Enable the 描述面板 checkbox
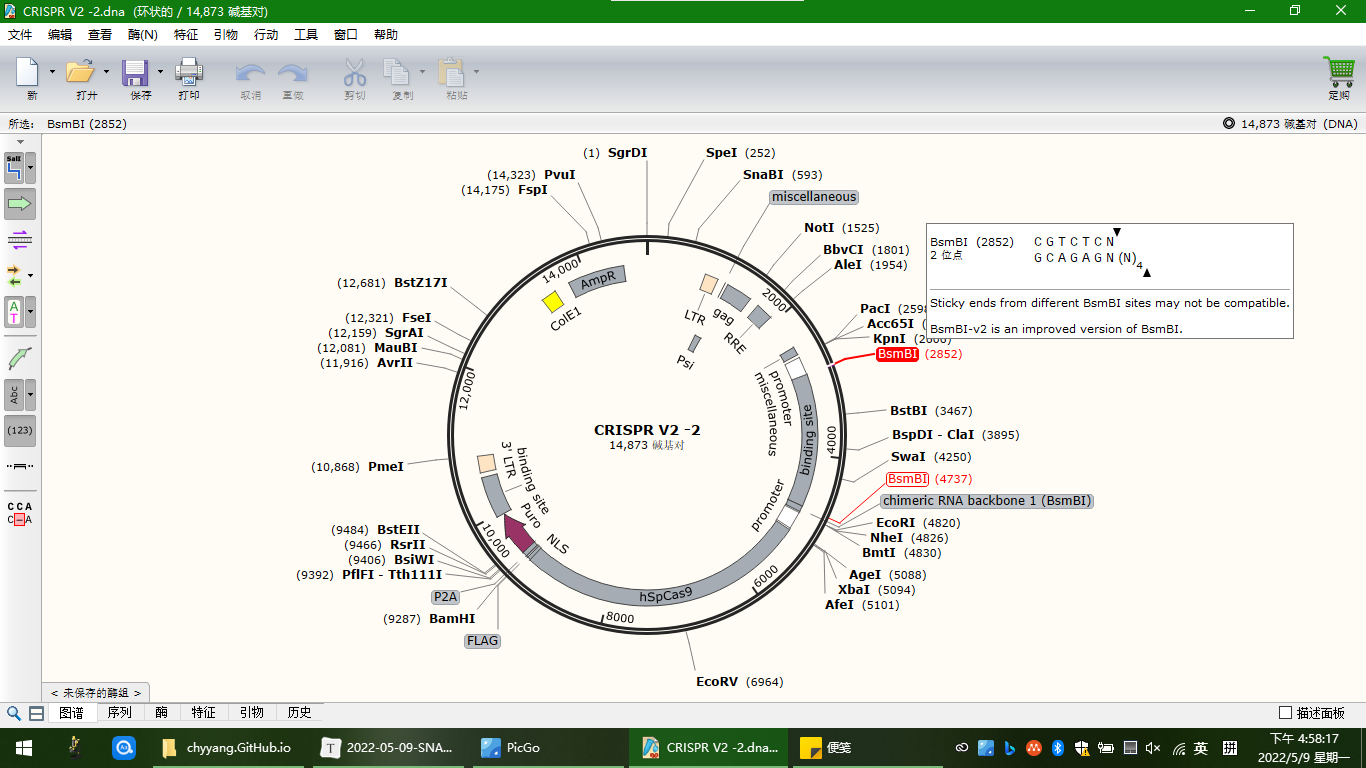 (1286, 713)
